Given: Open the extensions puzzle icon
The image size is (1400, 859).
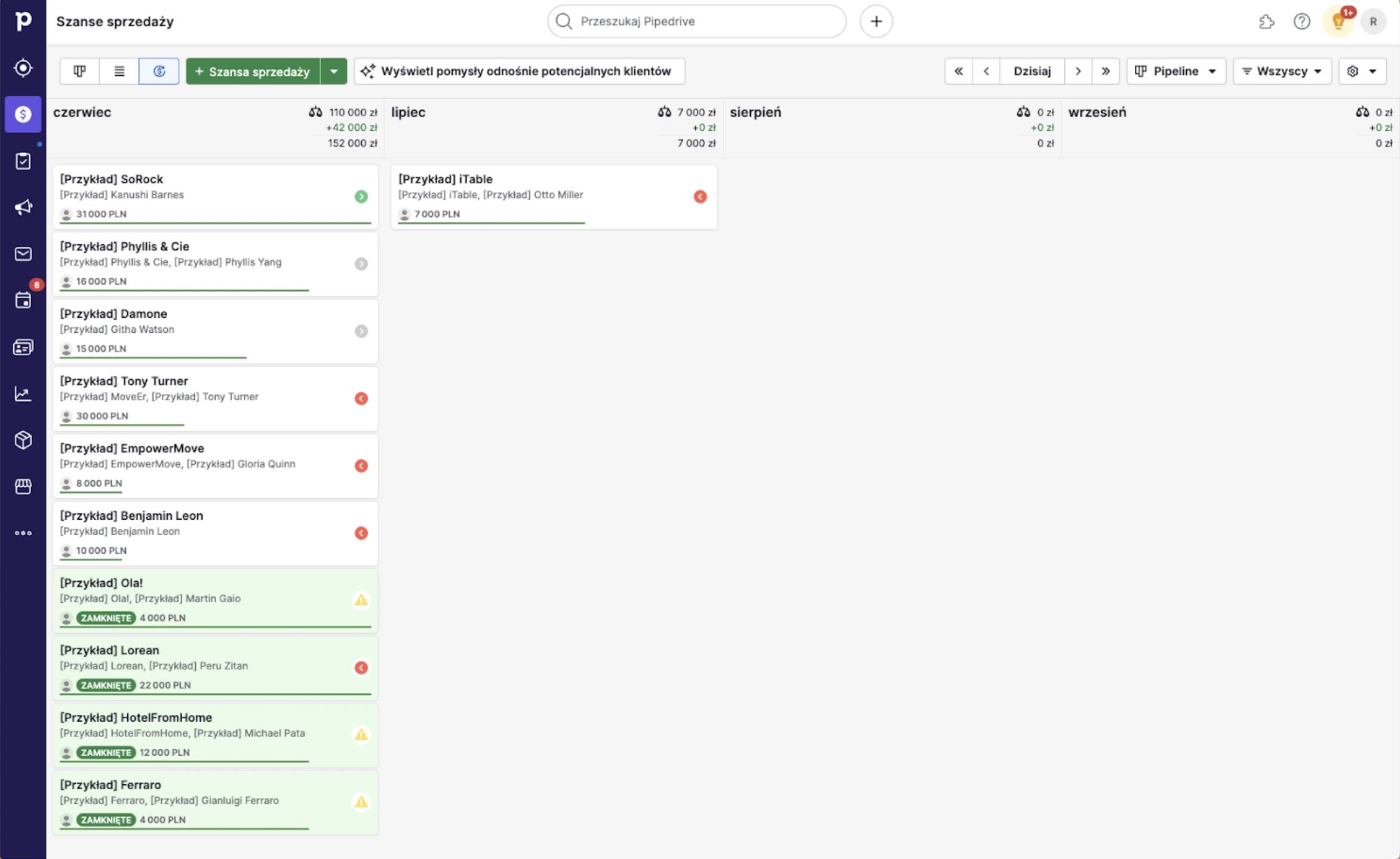Looking at the screenshot, I should tap(1266, 22).
